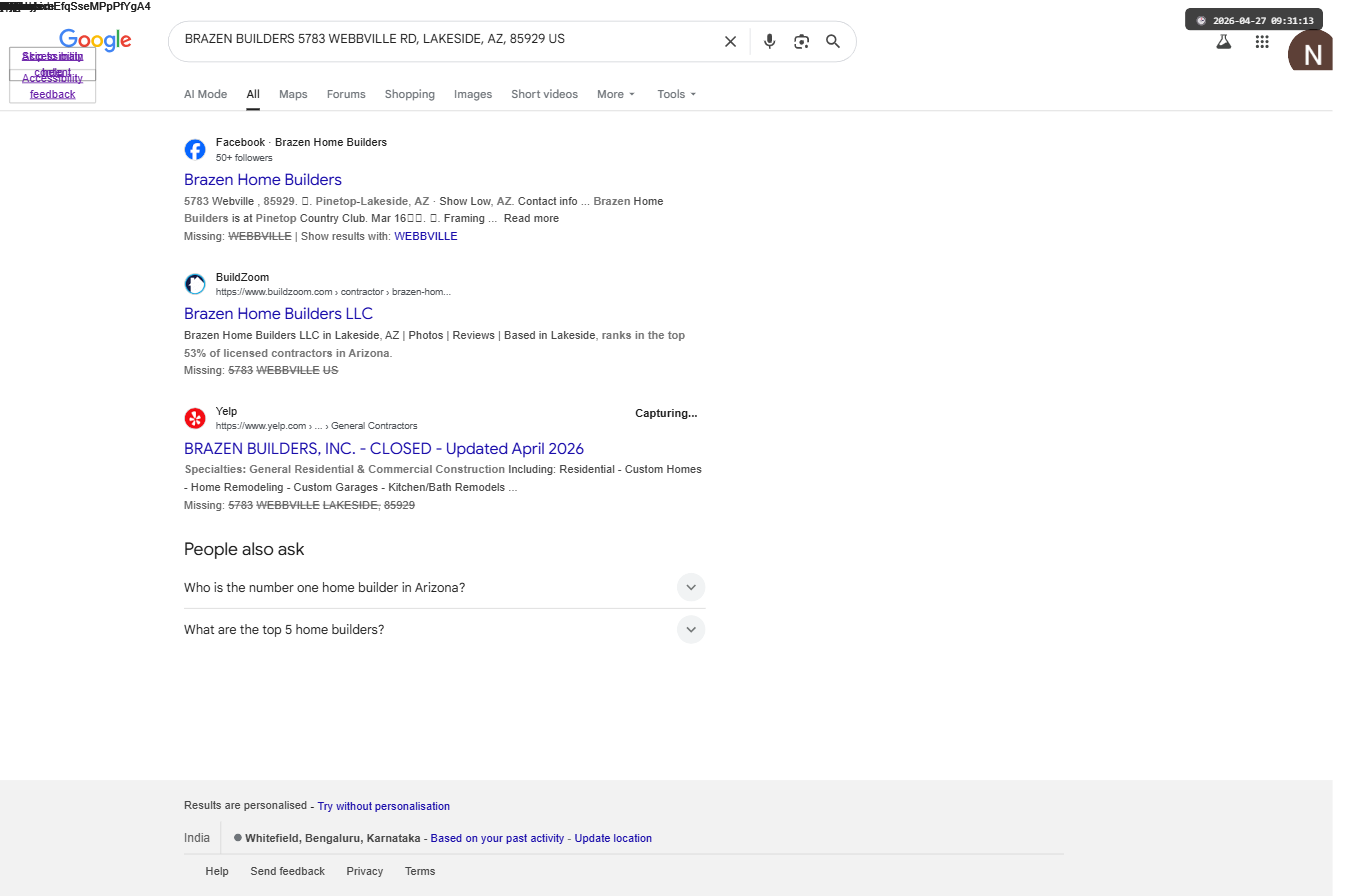Open the Help footer link
1348x896 pixels.
pyautogui.click(x=217, y=871)
